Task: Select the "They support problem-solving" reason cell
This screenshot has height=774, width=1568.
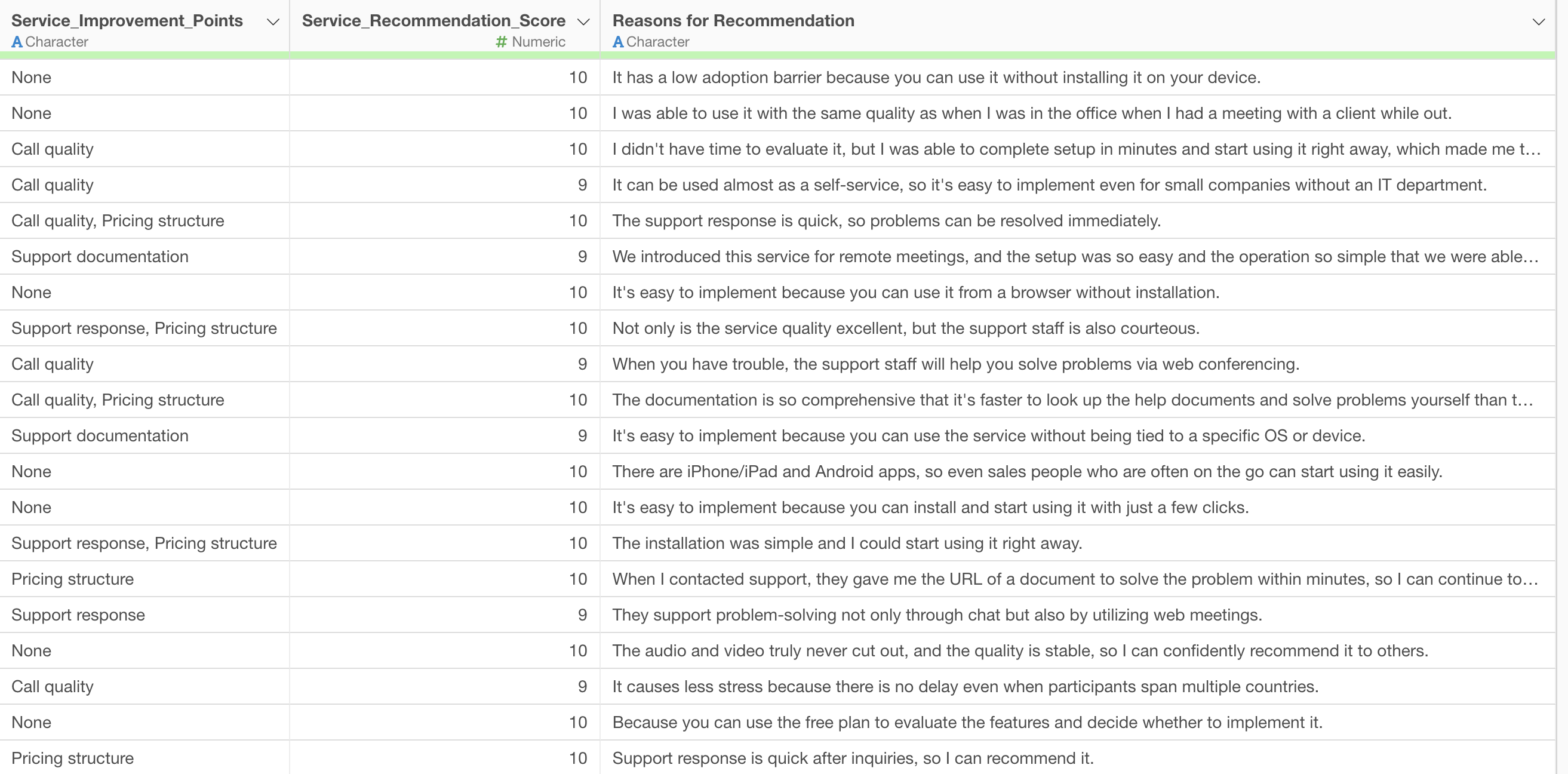Action: tap(937, 615)
